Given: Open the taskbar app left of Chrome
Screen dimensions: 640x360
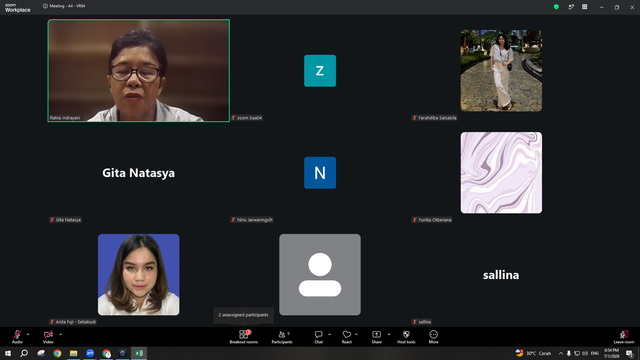Looking at the screenshot, I should (x=41, y=353).
